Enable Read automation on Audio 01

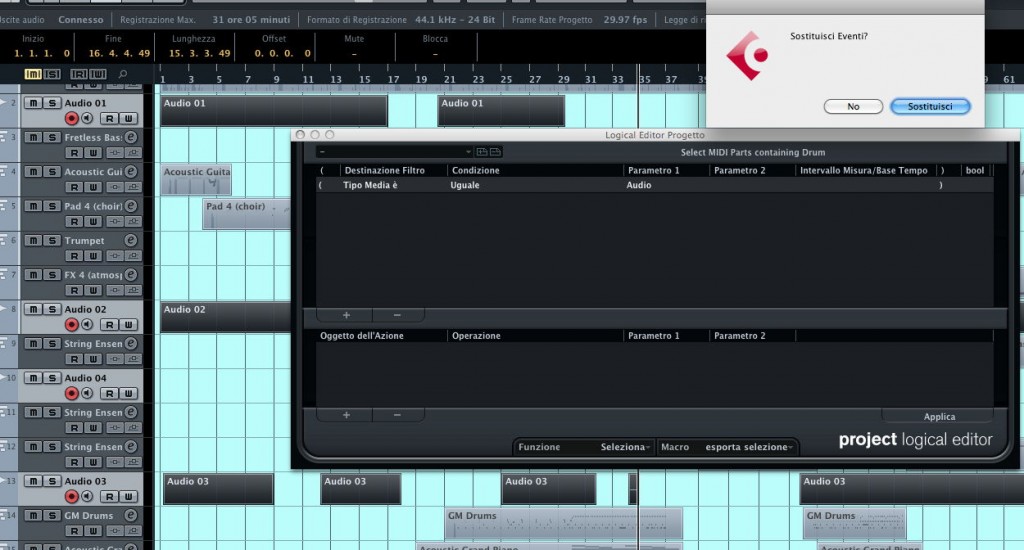tap(110, 118)
